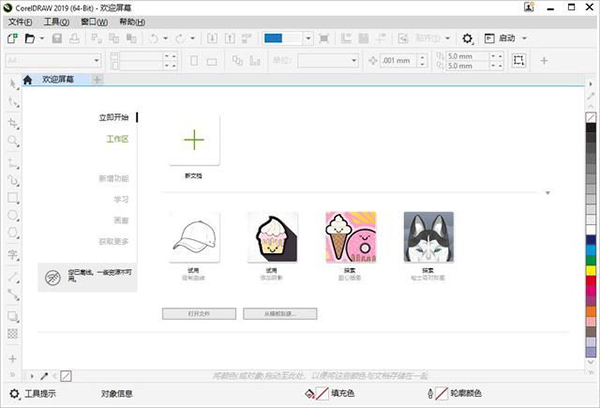
Task: Click the Undo arrow icon
Action: (154, 38)
